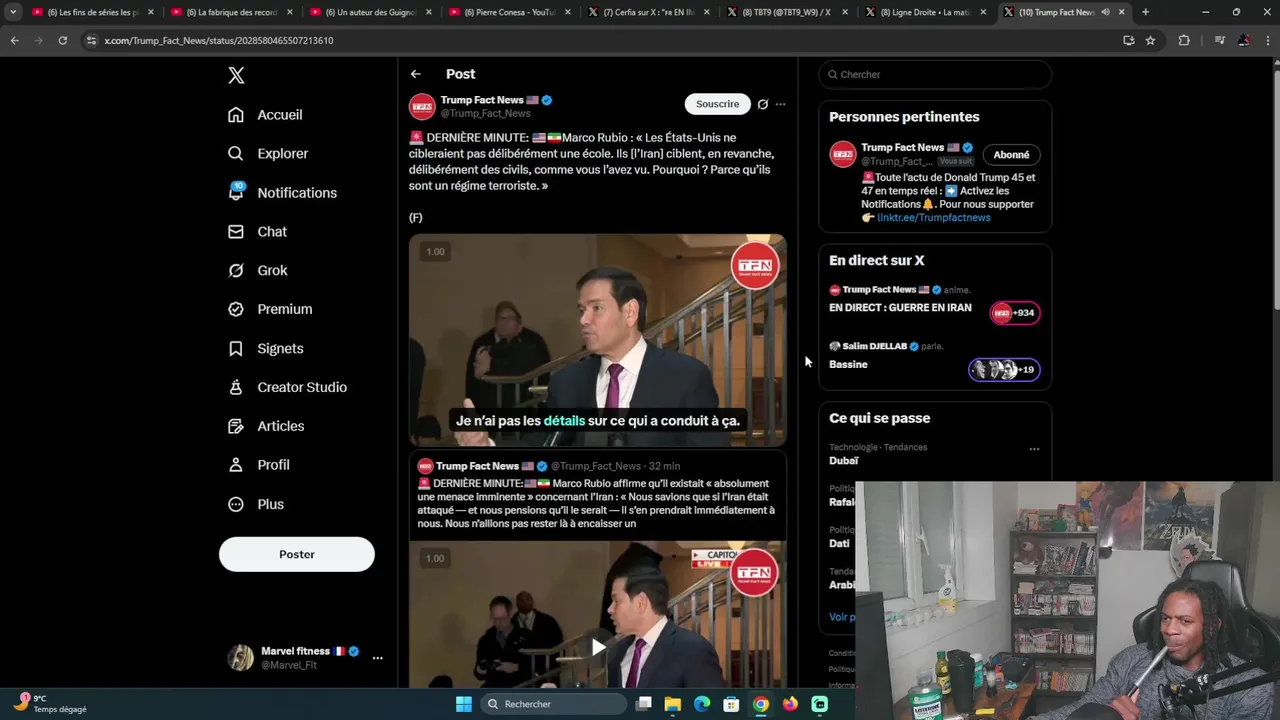This screenshot has height=720, width=1280.
Task: Play the quoted Marco Rubio video
Action: [x=598, y=647]
